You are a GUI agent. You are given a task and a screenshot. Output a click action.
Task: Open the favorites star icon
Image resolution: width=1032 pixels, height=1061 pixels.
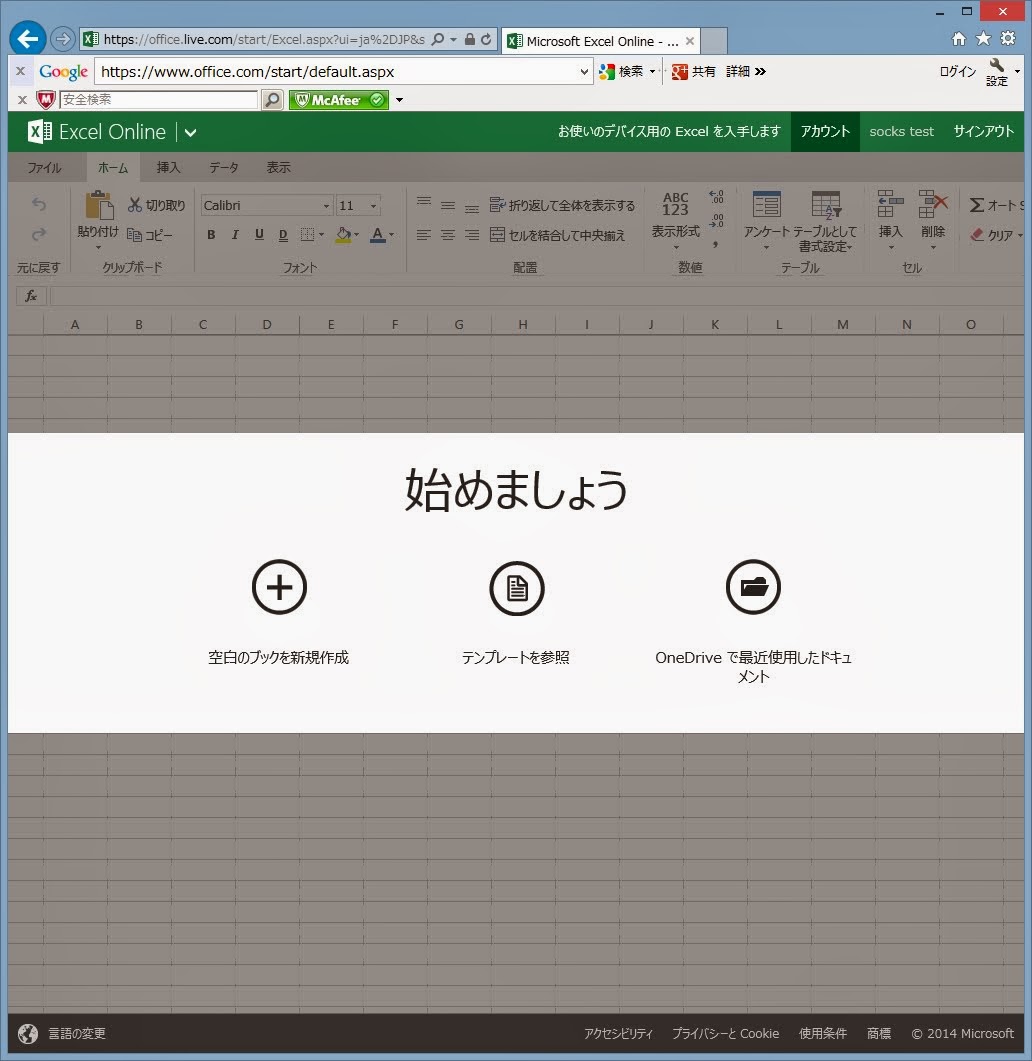(983, 39)
